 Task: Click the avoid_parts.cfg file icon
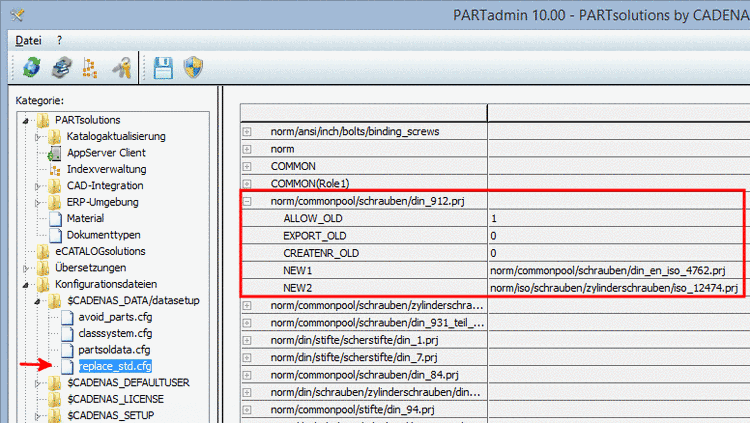tap(67, 317)
